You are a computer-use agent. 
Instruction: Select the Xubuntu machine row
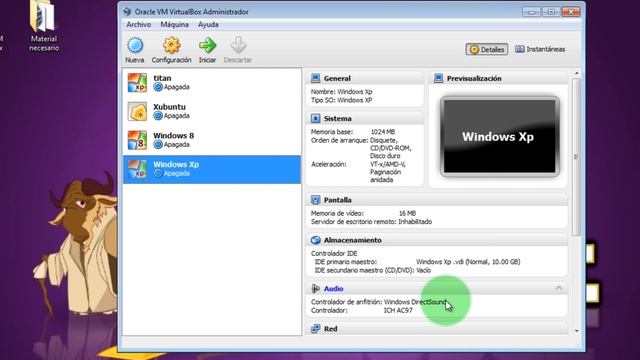pyautogui.click(x=212, y=111)
